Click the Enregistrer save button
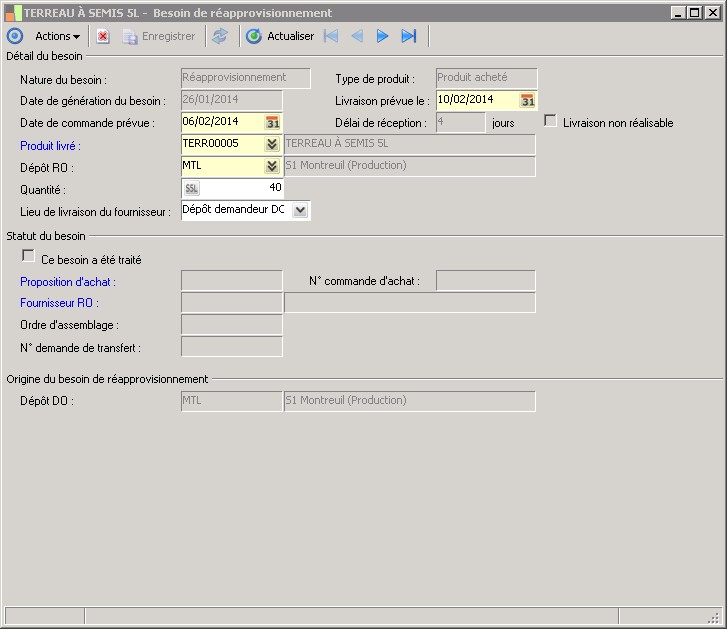Viewport: 727px width, 629px height. pyautogui.click(x=159, y=36)
